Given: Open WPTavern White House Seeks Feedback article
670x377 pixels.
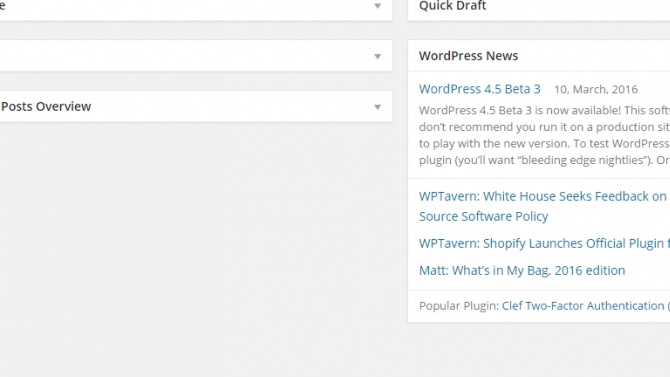Looking at the screenshot, I should [x=544, y=206].
